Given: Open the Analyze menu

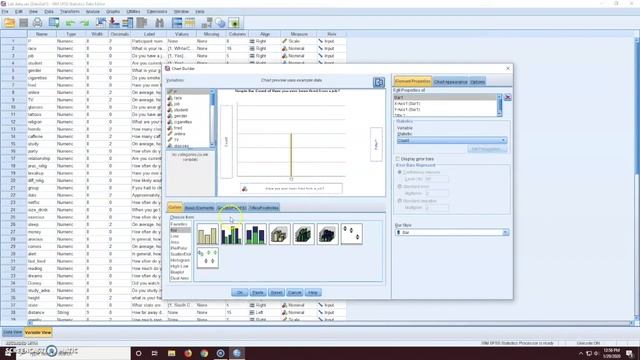Looking at the screenshot, I should coord(93,11).
